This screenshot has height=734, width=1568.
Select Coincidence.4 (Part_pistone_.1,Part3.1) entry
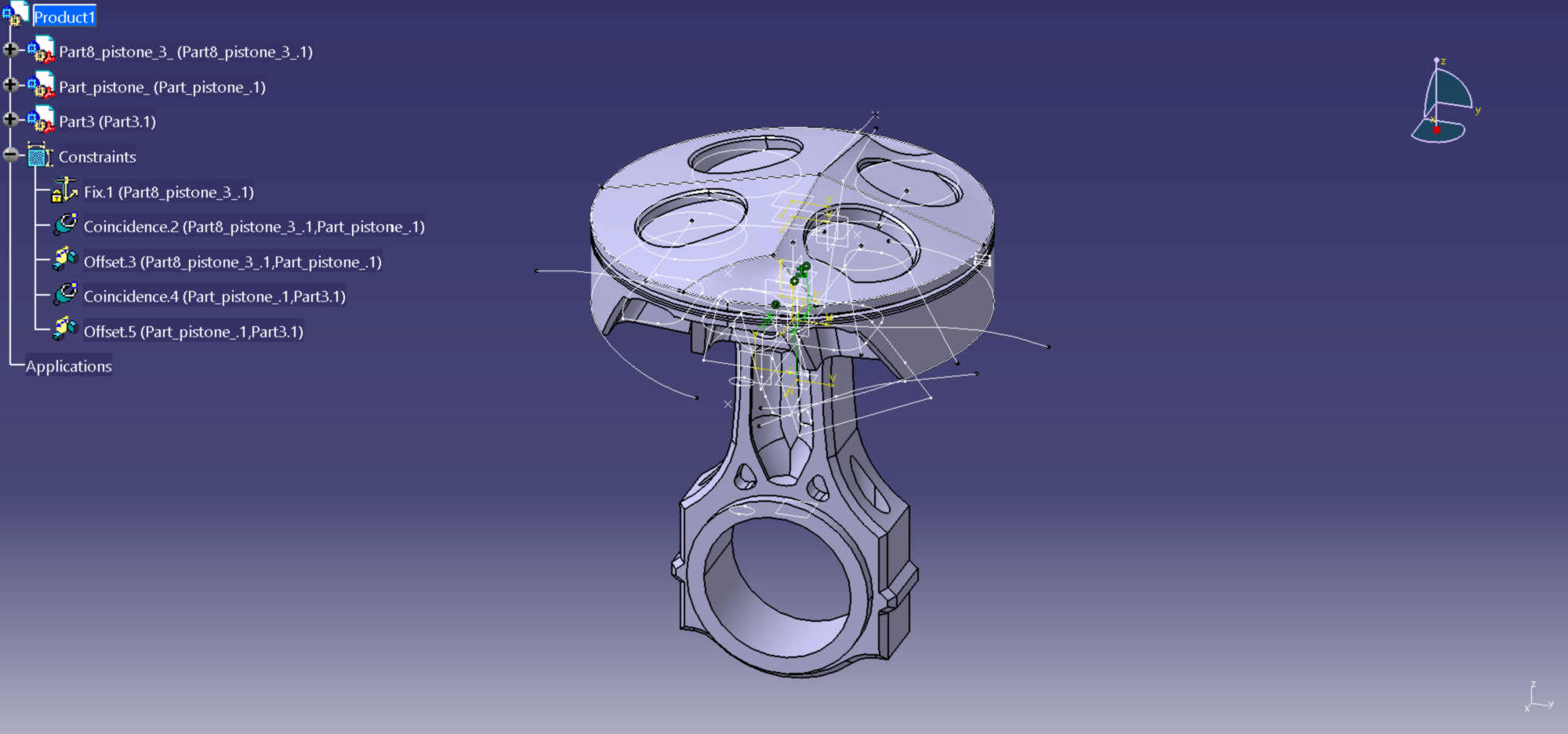(215, 296)
